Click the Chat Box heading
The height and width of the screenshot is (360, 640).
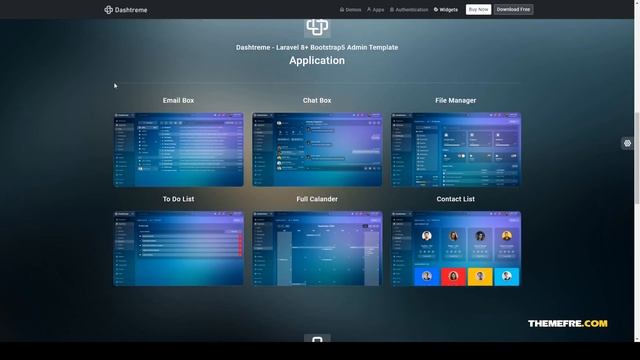[x=317, y=100]
